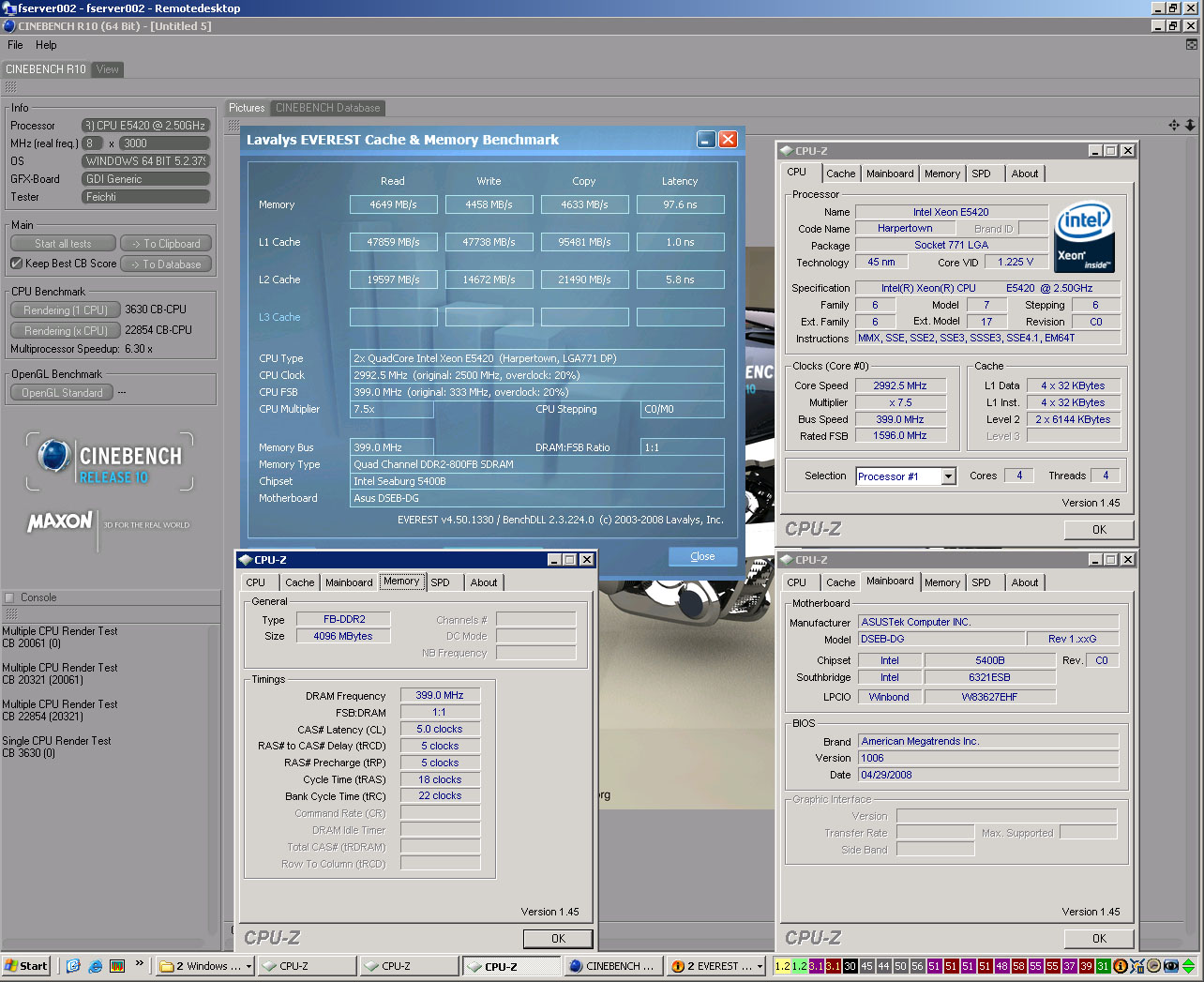1204x982 pixels.
Task: Click the vertical arrows icon beside move icon
Action: [x=1190, y=125]
